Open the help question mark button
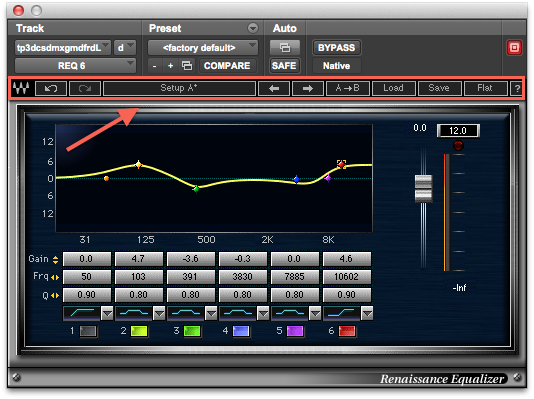Image resolution: width=534 pixels, height=399 pixels. (517, 89)
